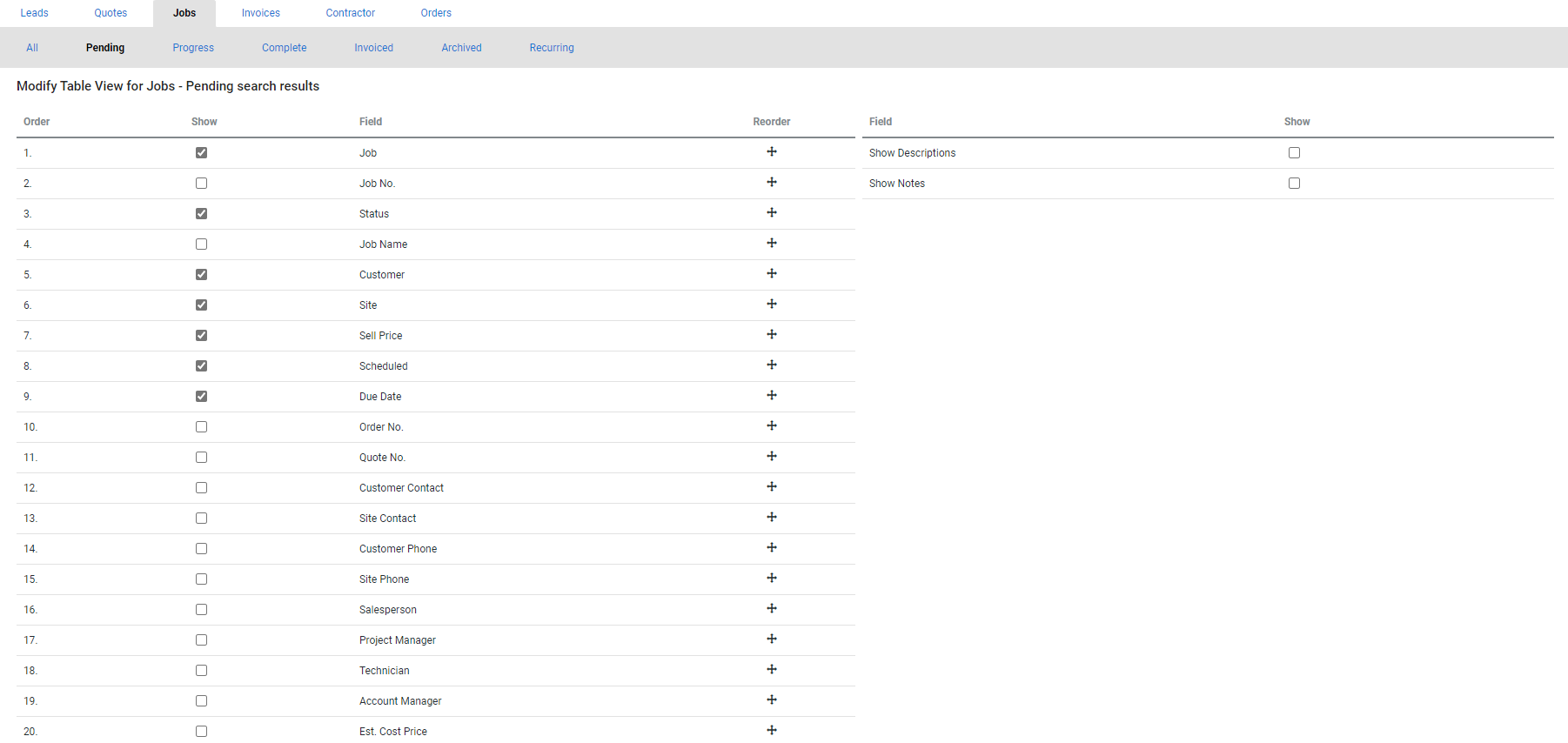Uncheck the Status field show checkbox

[202, 213]
